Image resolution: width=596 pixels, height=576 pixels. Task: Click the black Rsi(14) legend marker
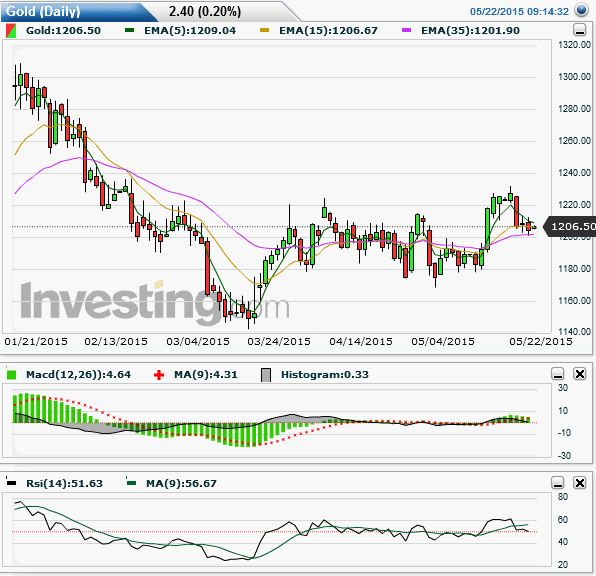coord(11,483)
